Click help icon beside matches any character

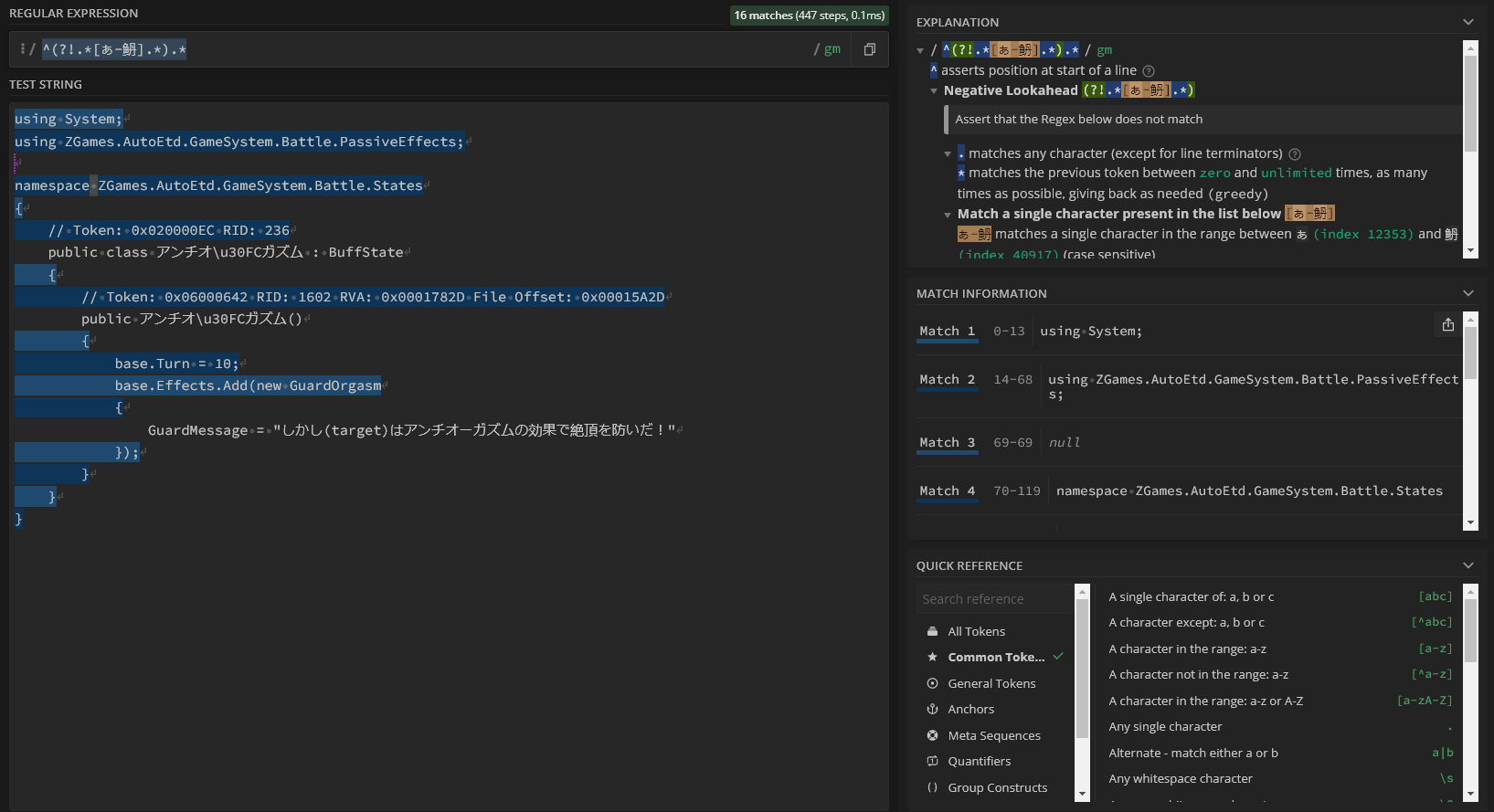click(x=1294, y=154)
